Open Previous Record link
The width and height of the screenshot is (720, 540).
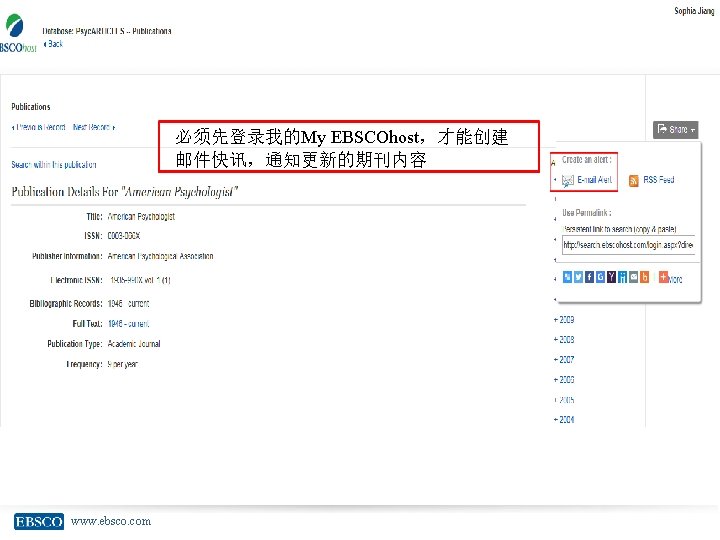39,127
